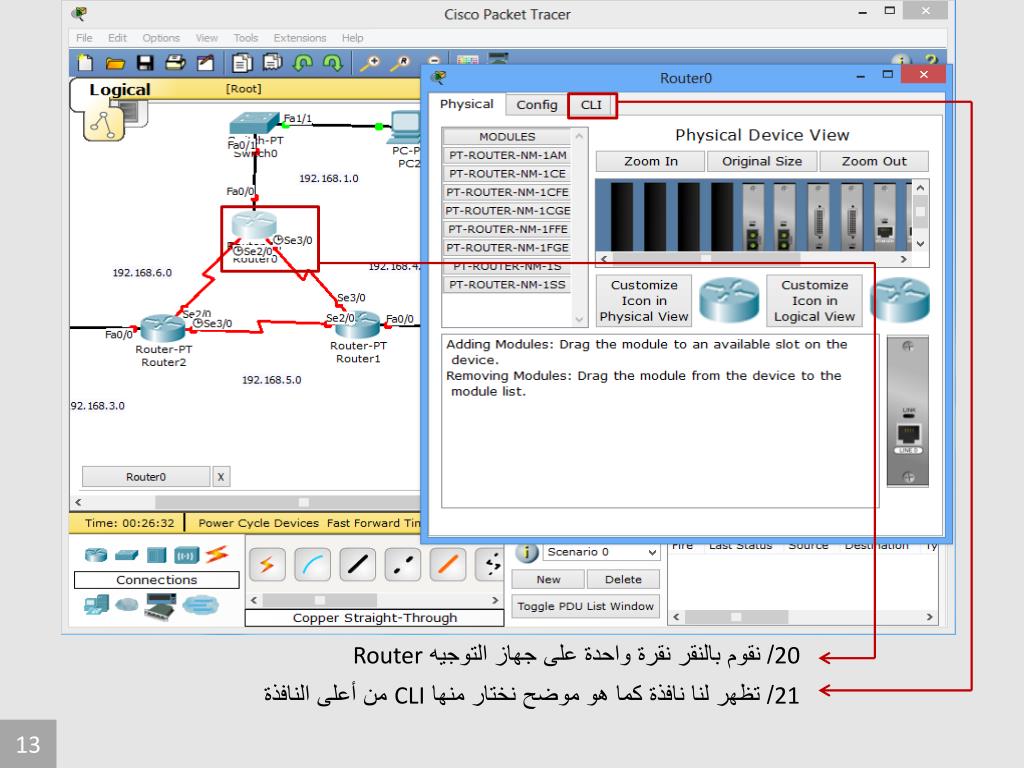Click the Delete scenario button
The width and height of the screenshot is (1024, 768).
623,579
